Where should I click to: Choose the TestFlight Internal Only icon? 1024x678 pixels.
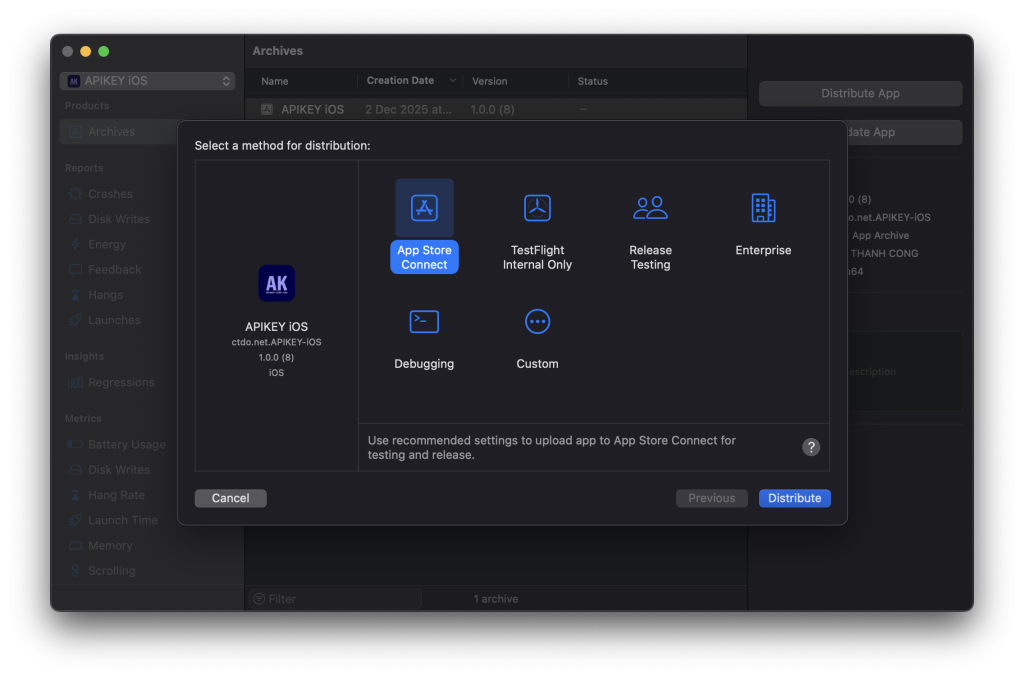(537, 208)
